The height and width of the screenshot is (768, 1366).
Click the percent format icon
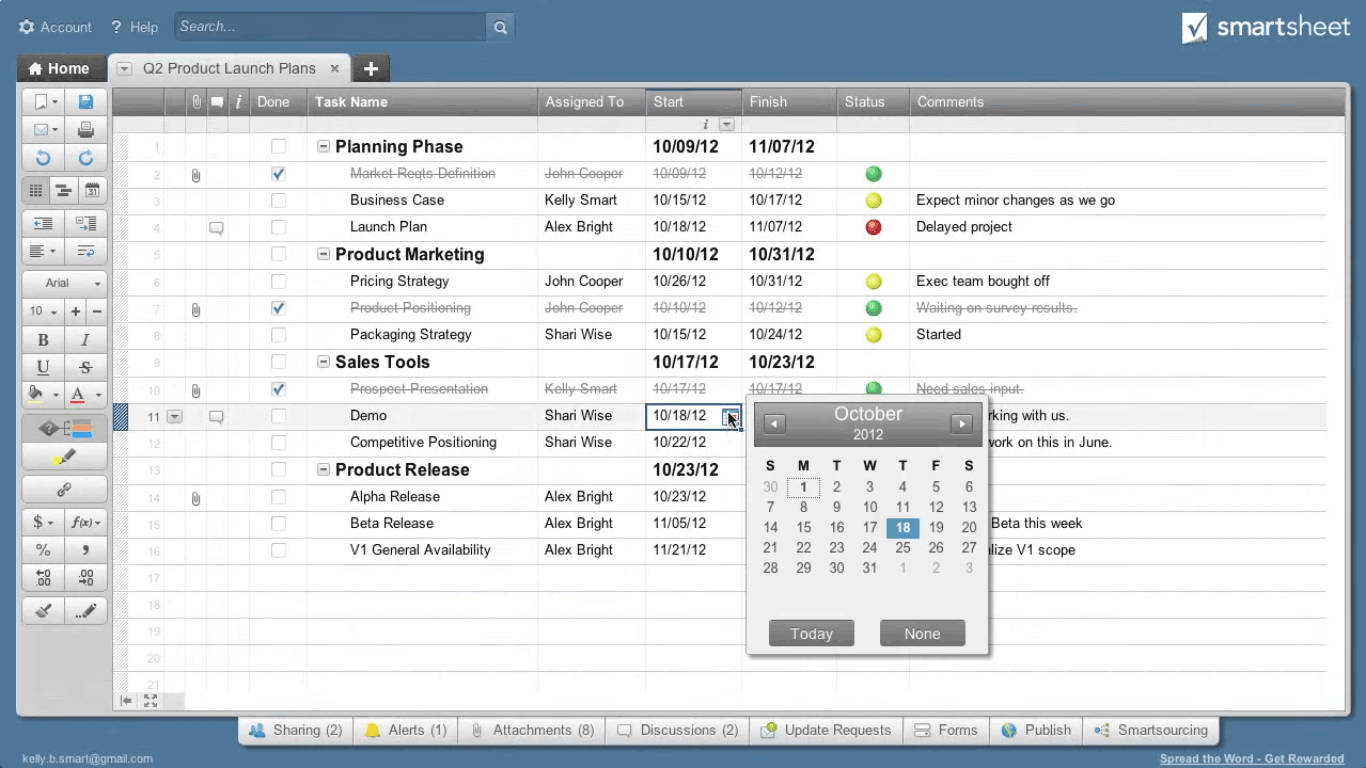tap(41, 549)
